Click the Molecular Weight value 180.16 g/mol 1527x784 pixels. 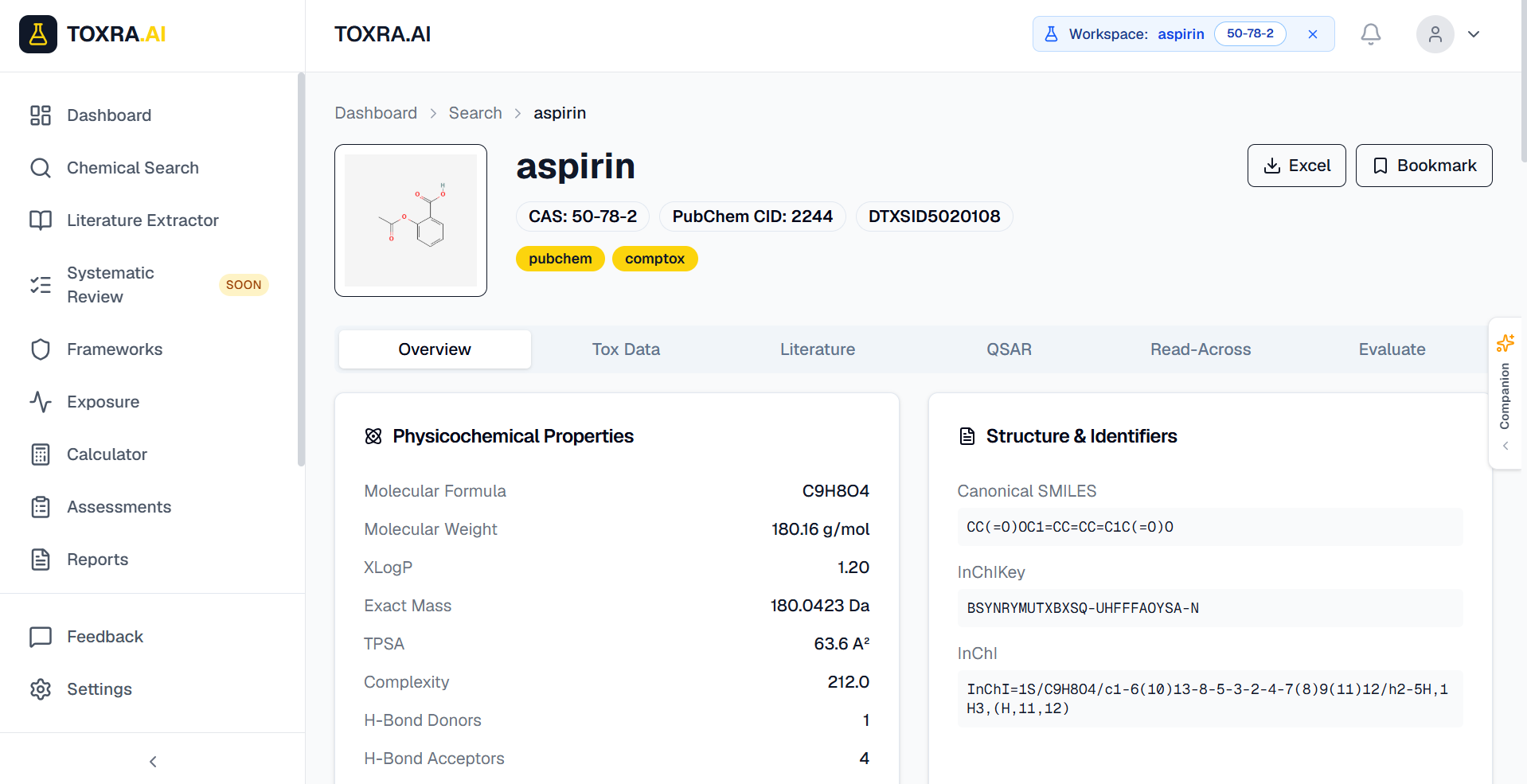tap(820, 529)
